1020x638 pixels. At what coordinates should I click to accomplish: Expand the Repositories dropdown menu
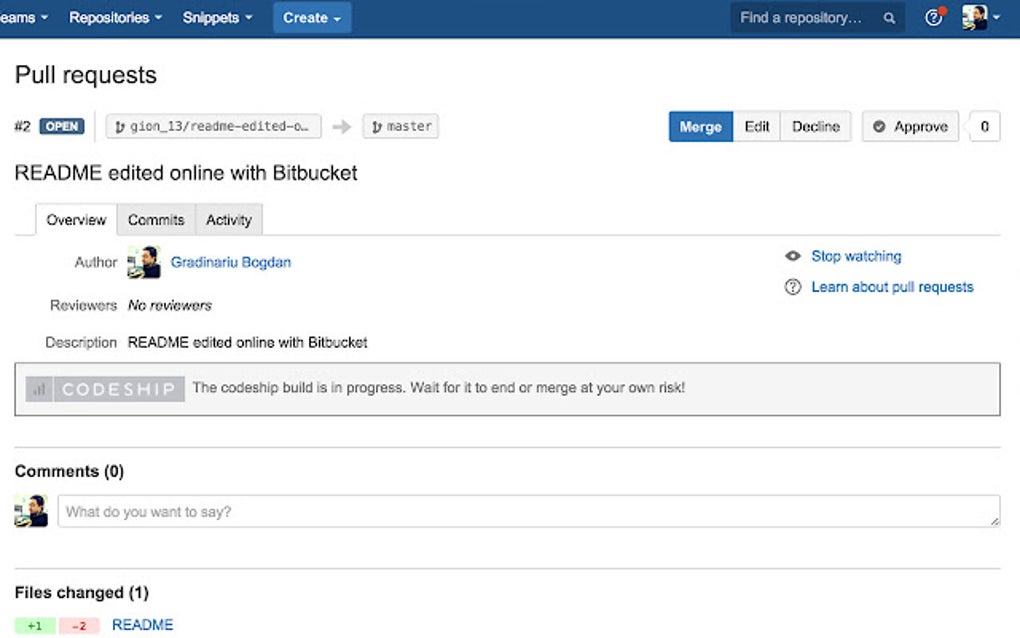click(115, 18)
